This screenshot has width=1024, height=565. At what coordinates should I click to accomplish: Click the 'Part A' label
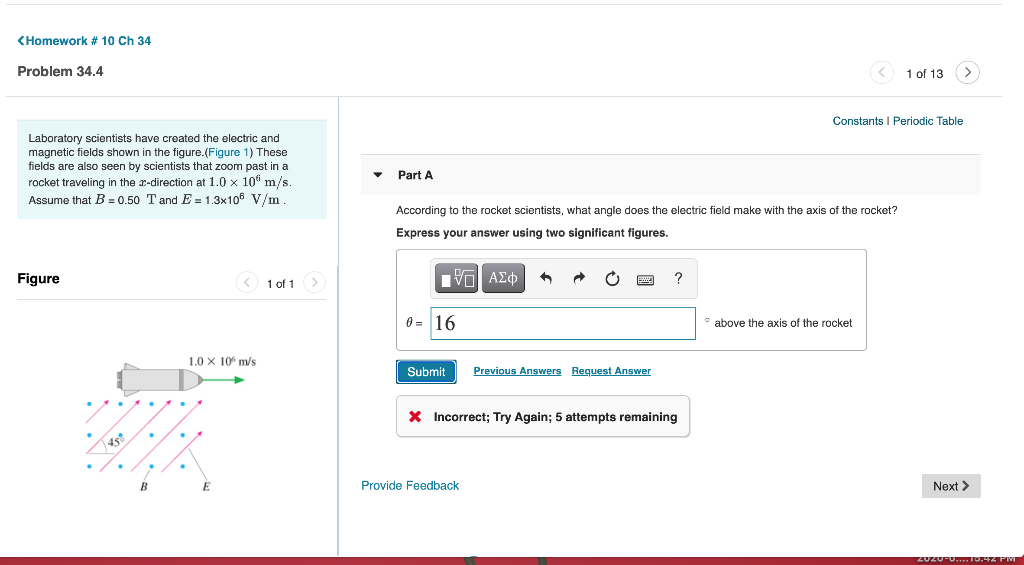[x=415, y=175]
